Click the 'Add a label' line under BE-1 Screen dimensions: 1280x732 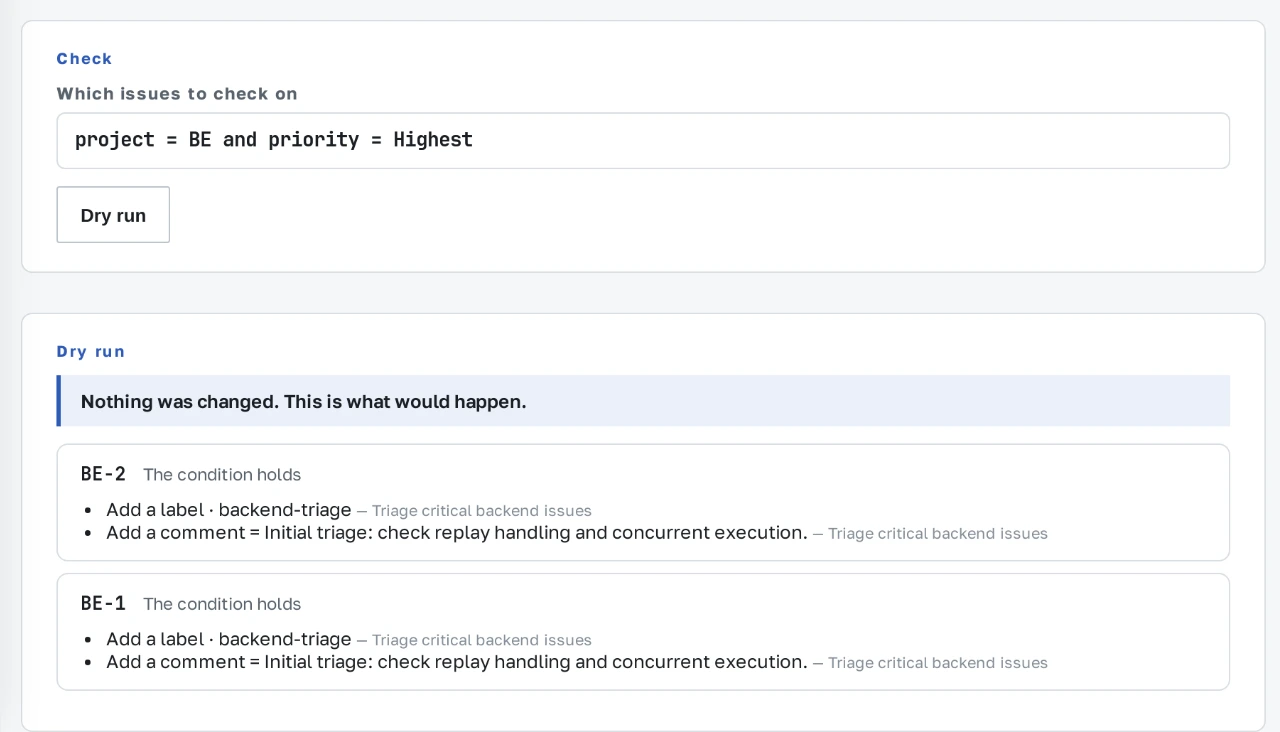[x=349, y=639]
